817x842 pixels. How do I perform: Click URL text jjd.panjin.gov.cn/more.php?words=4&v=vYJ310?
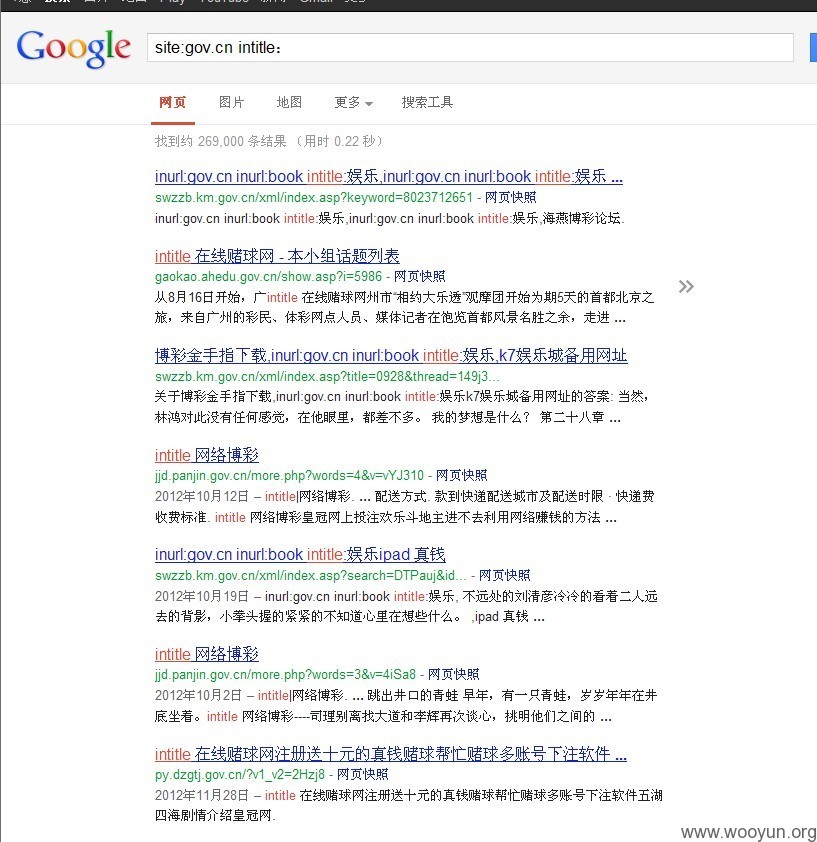click(289, 475)
